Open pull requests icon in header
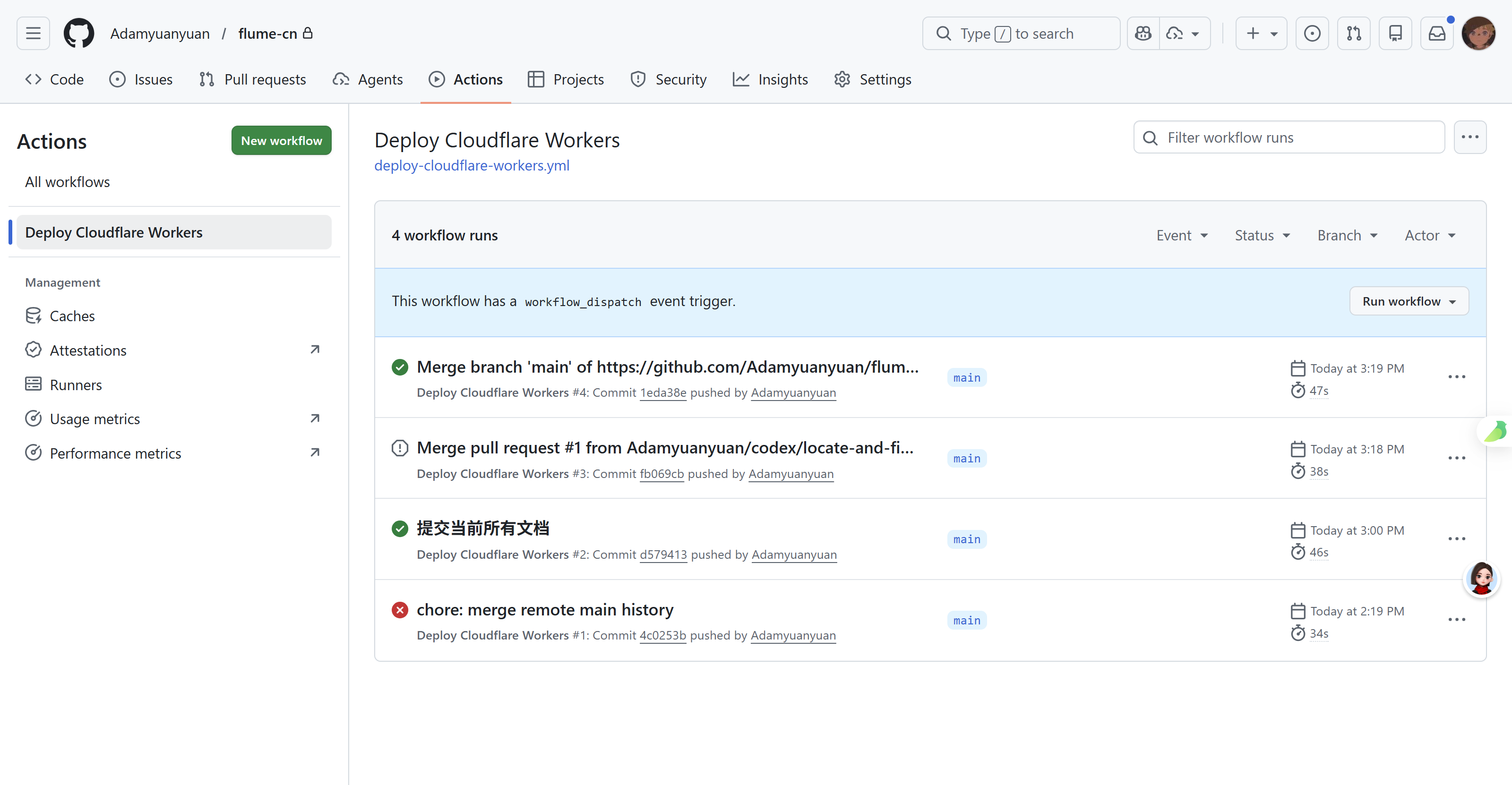1512x785 pixels. [x=1354, y=34]
